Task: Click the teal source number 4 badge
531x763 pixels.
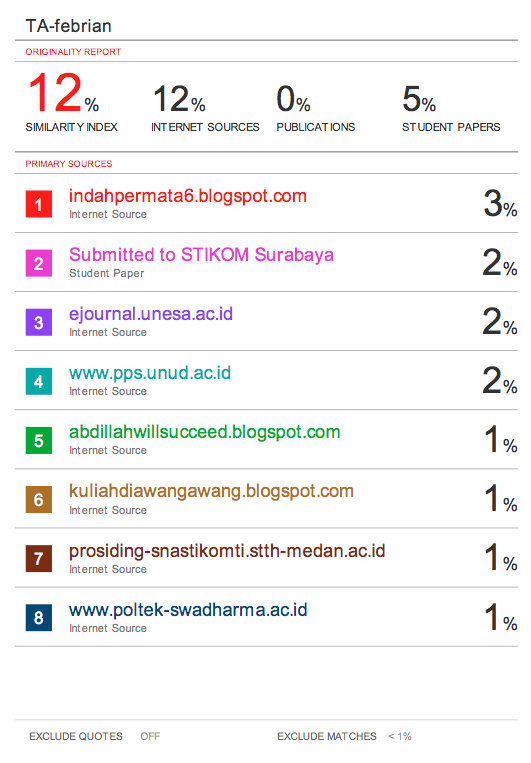Action: (x=38, y=381)
